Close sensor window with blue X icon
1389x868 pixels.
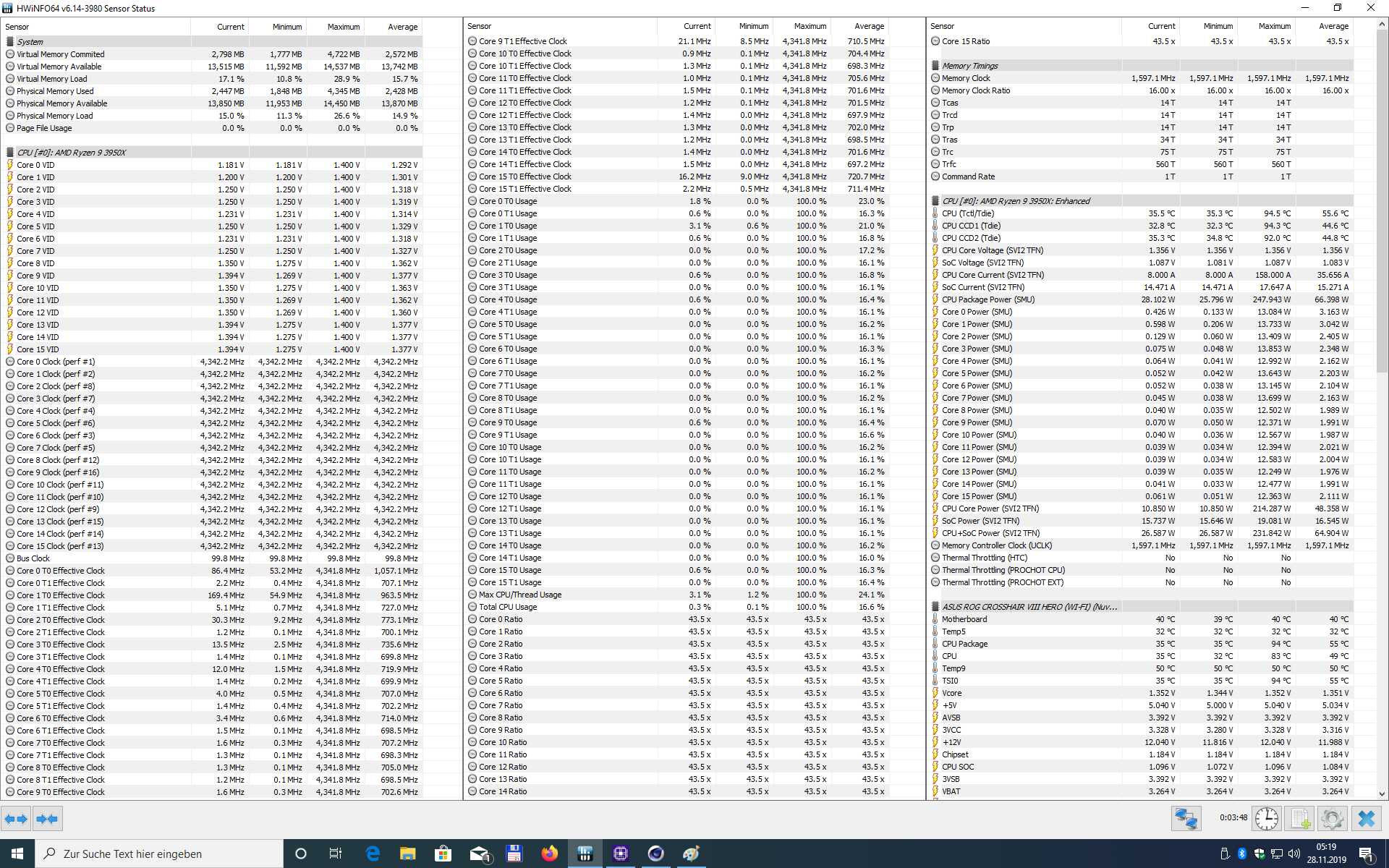pos(1367,819)
